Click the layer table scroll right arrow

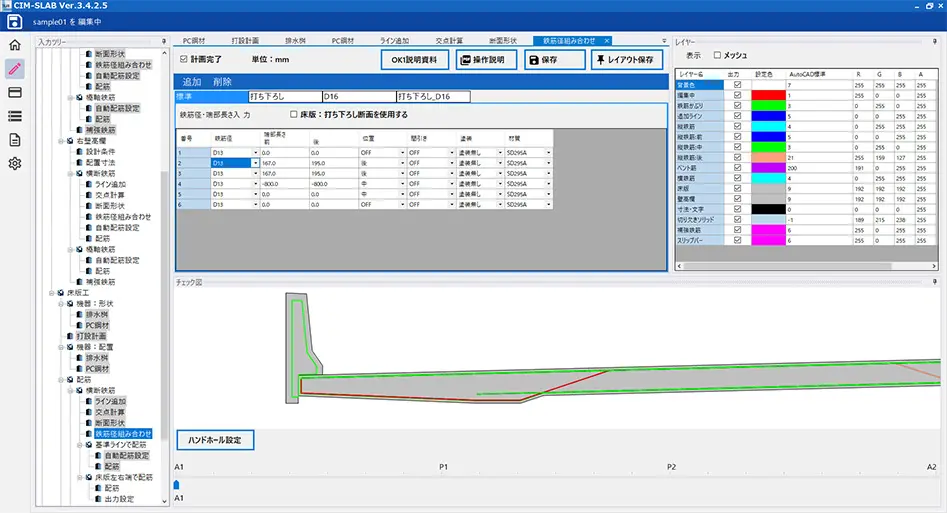click(934, 266)
